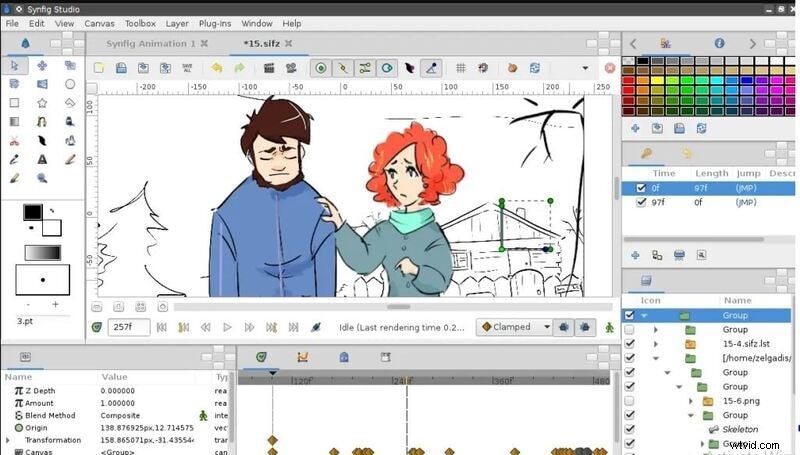The image size is (800, 455).
Task: Click the 257f current frame field
Action: [x=129, y=327]
